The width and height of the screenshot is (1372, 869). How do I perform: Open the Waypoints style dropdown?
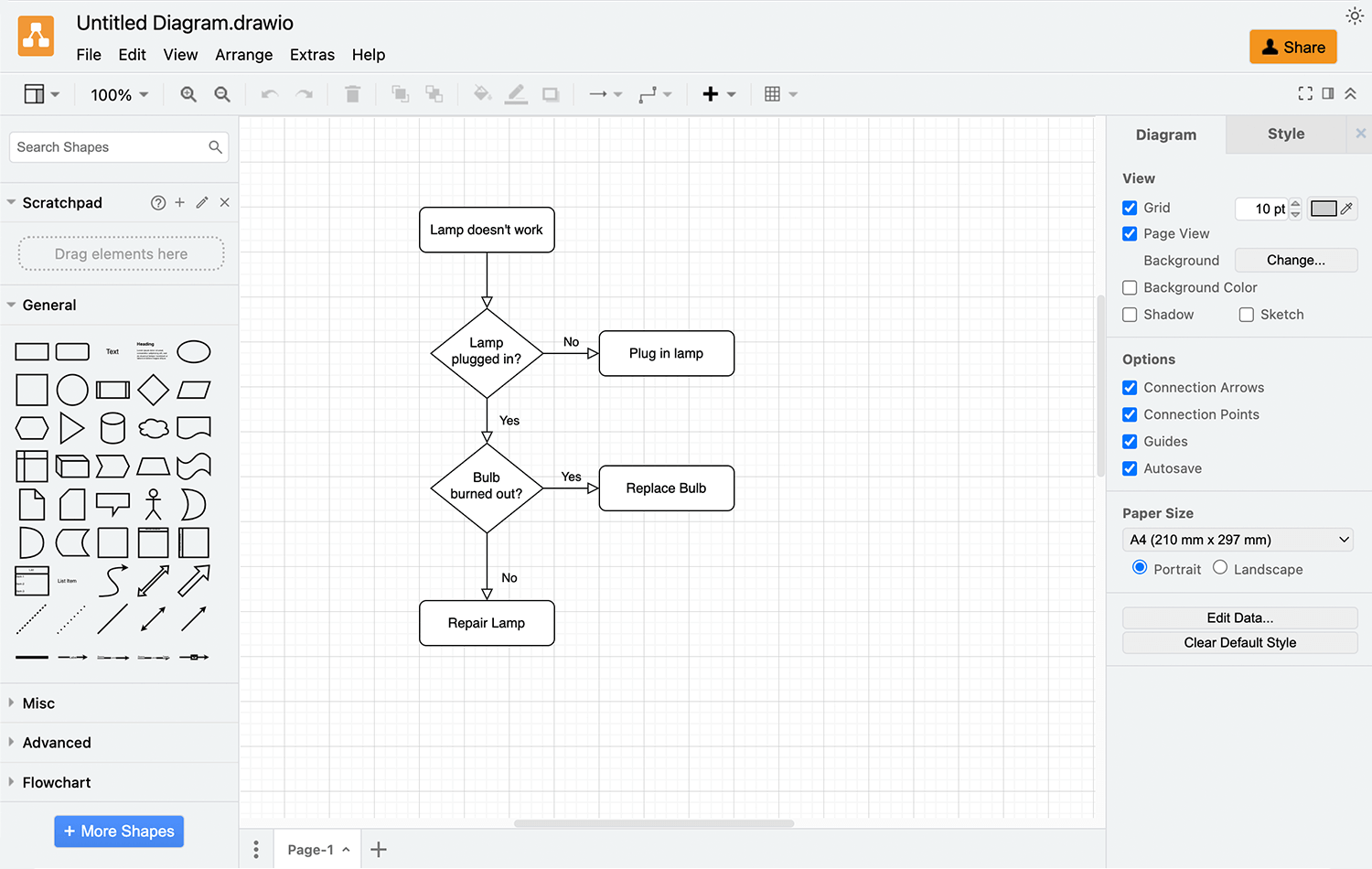click(x=655, y=94)
